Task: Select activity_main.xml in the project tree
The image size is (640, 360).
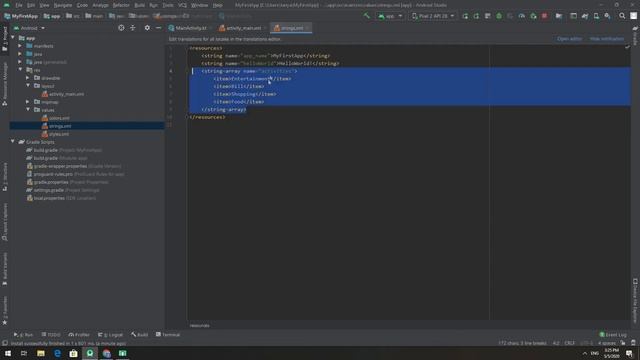Action: pos(66,94)
